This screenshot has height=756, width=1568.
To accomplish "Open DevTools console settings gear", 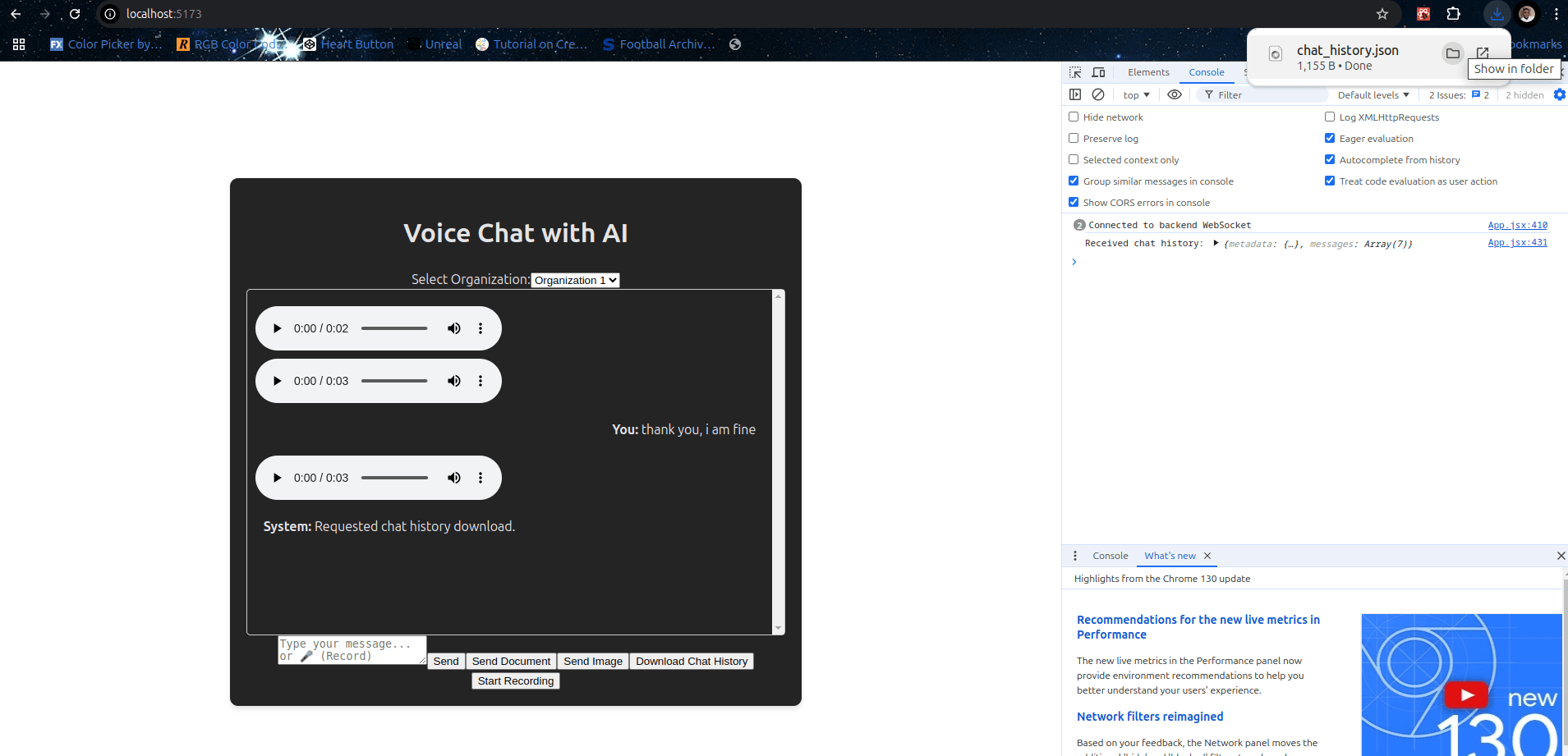I will [1560, 94].
